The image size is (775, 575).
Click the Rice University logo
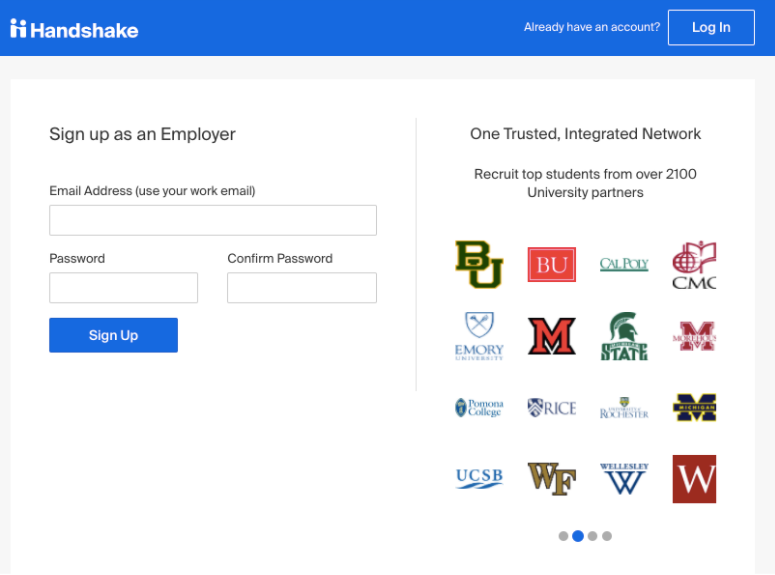click(x=552, y=408)
